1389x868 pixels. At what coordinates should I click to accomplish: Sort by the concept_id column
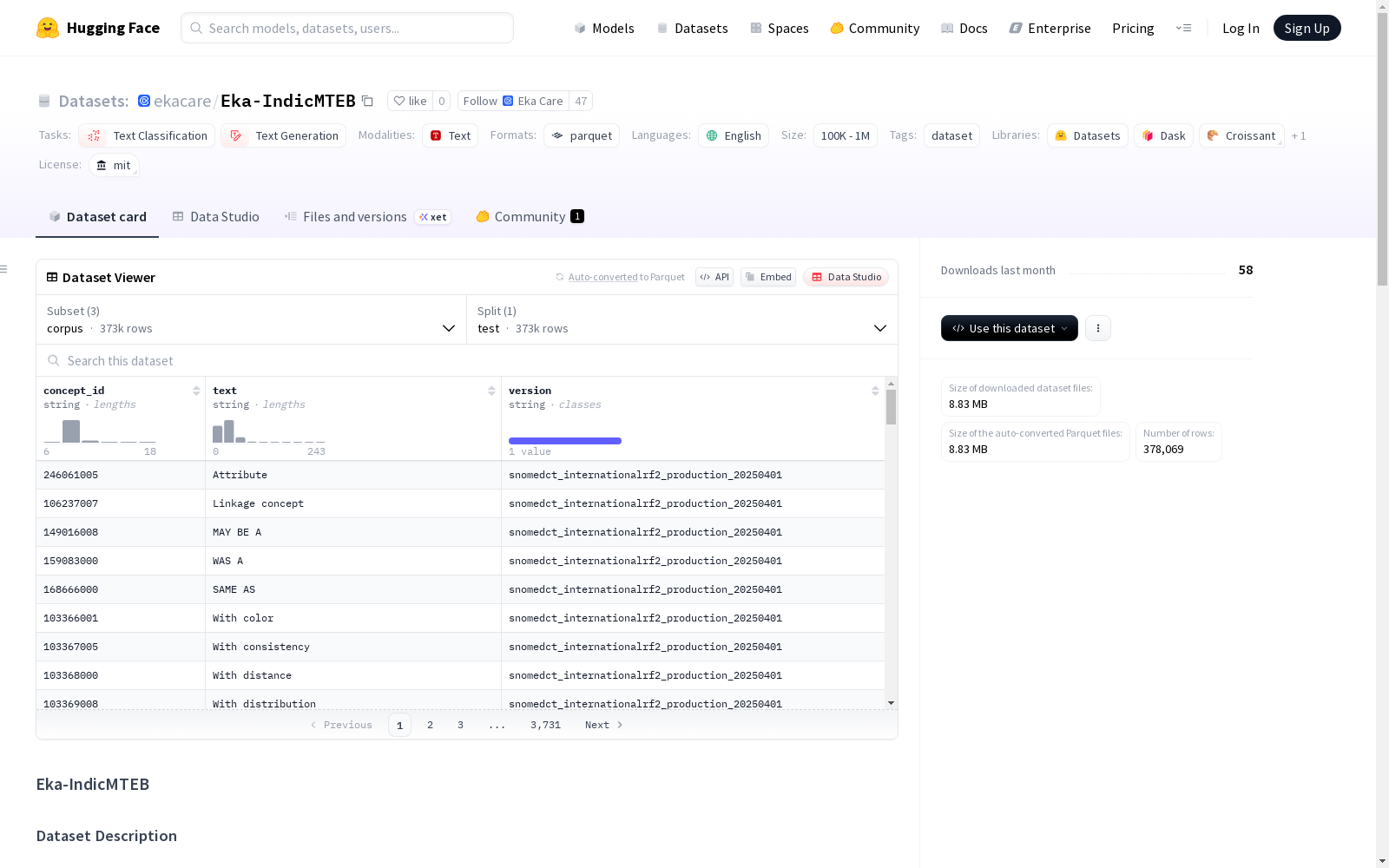coord(196,391)
